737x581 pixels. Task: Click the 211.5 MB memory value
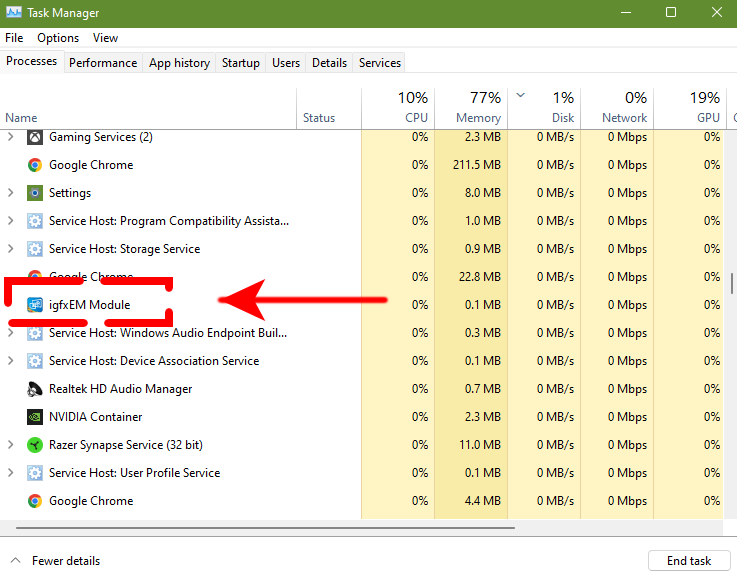click(477, 165)
